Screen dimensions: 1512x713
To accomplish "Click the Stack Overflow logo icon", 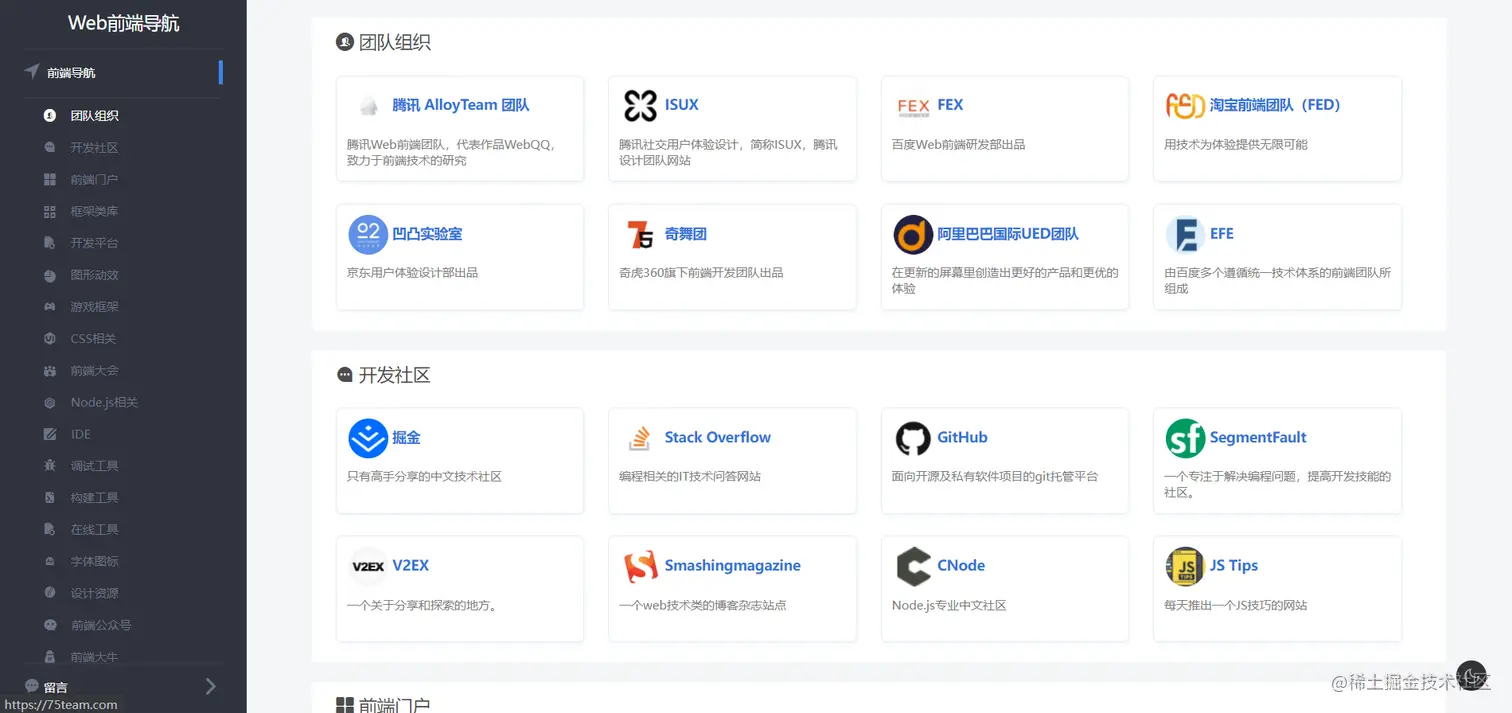I will point(640,438).
